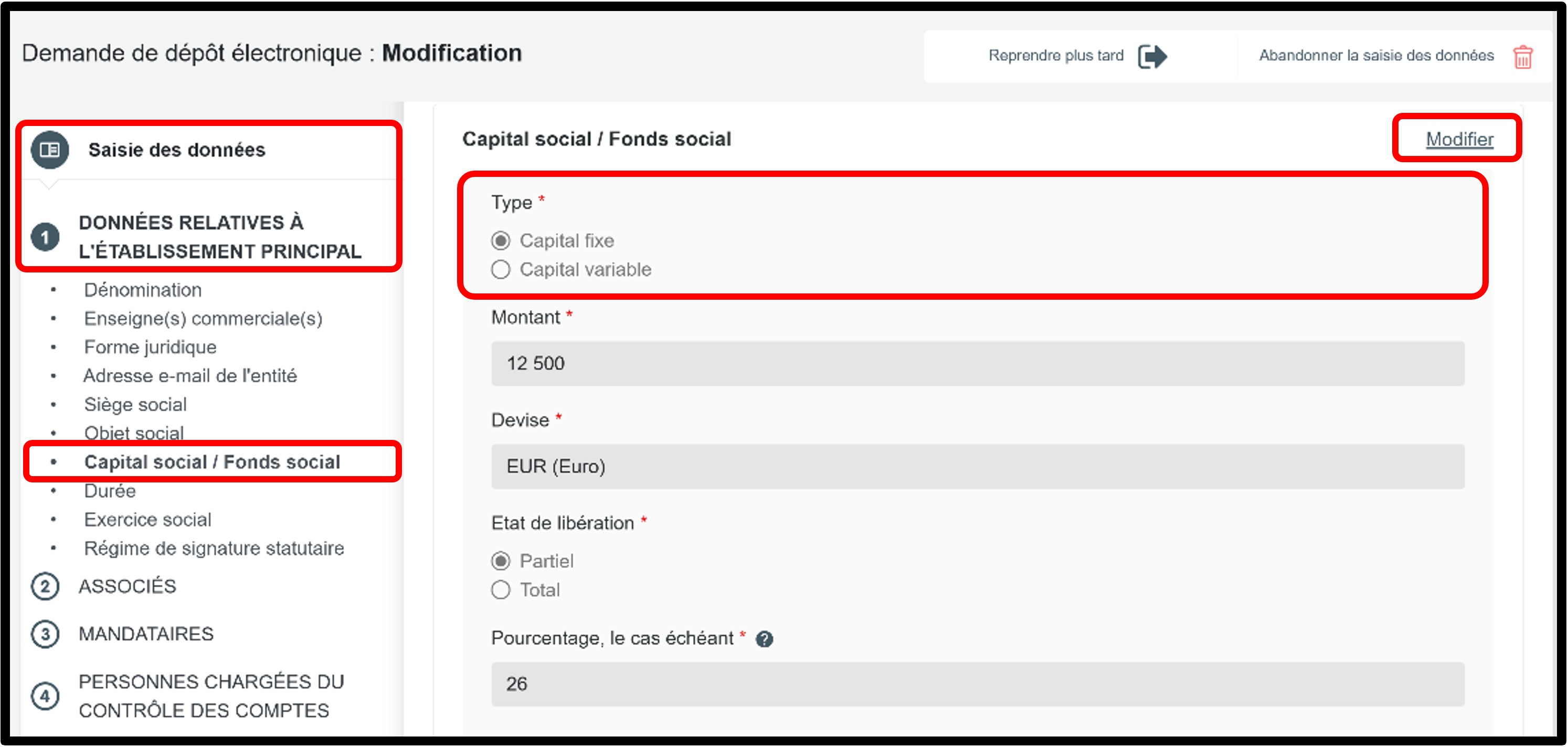The width and height of the screenshot is (1568, 747).
Task: Choose the Total libération radio option
Action: click(x=500, y=590)
